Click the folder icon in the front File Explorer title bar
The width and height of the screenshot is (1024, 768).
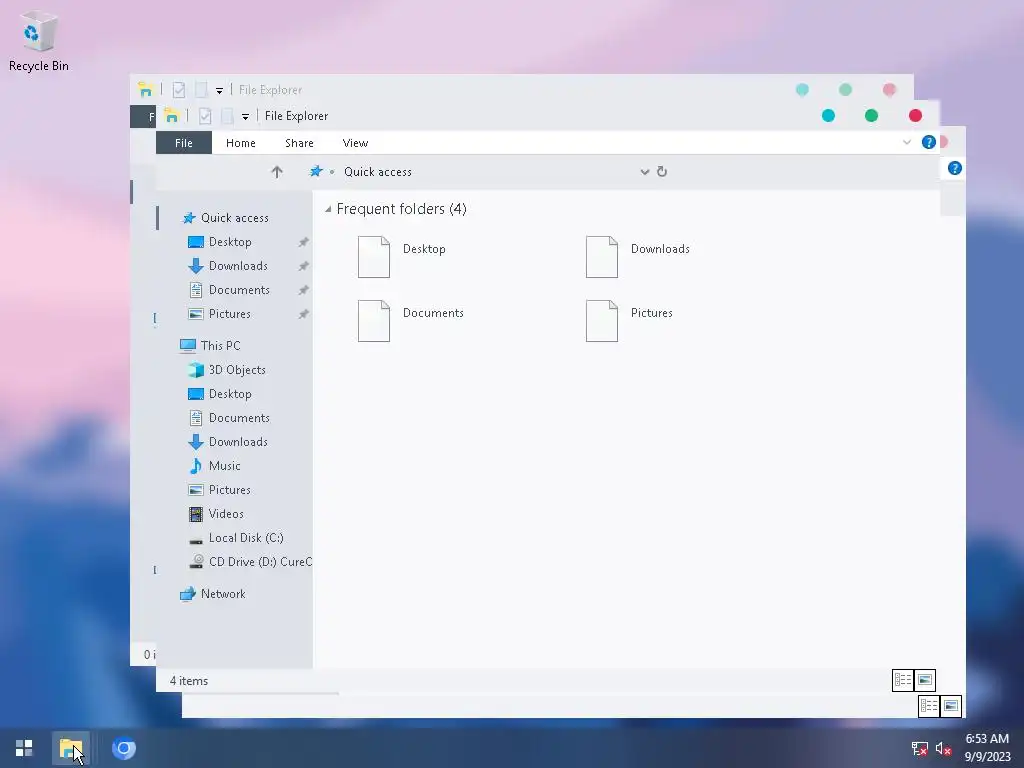tap(172, 116)
